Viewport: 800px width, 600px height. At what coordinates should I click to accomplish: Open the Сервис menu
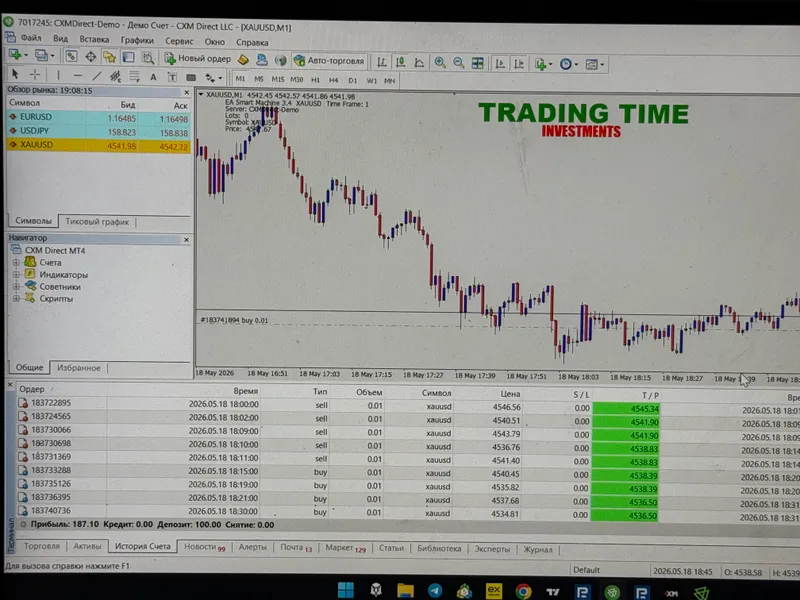click(x=179, y=41)
